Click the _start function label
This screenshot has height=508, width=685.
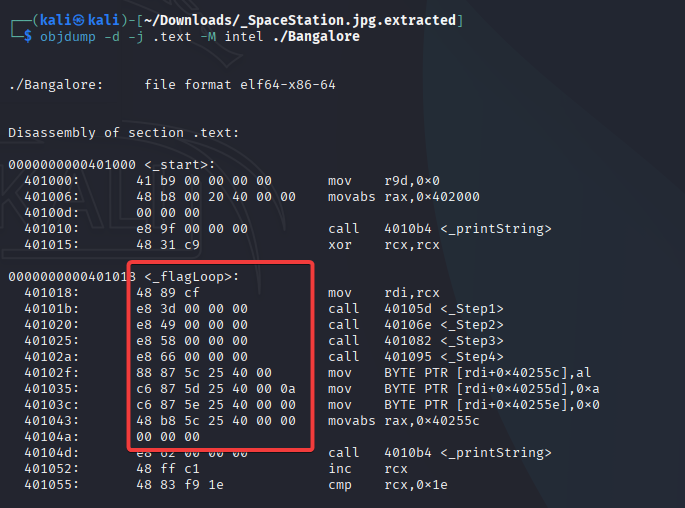pyautogui.click(x=180, y=165)
